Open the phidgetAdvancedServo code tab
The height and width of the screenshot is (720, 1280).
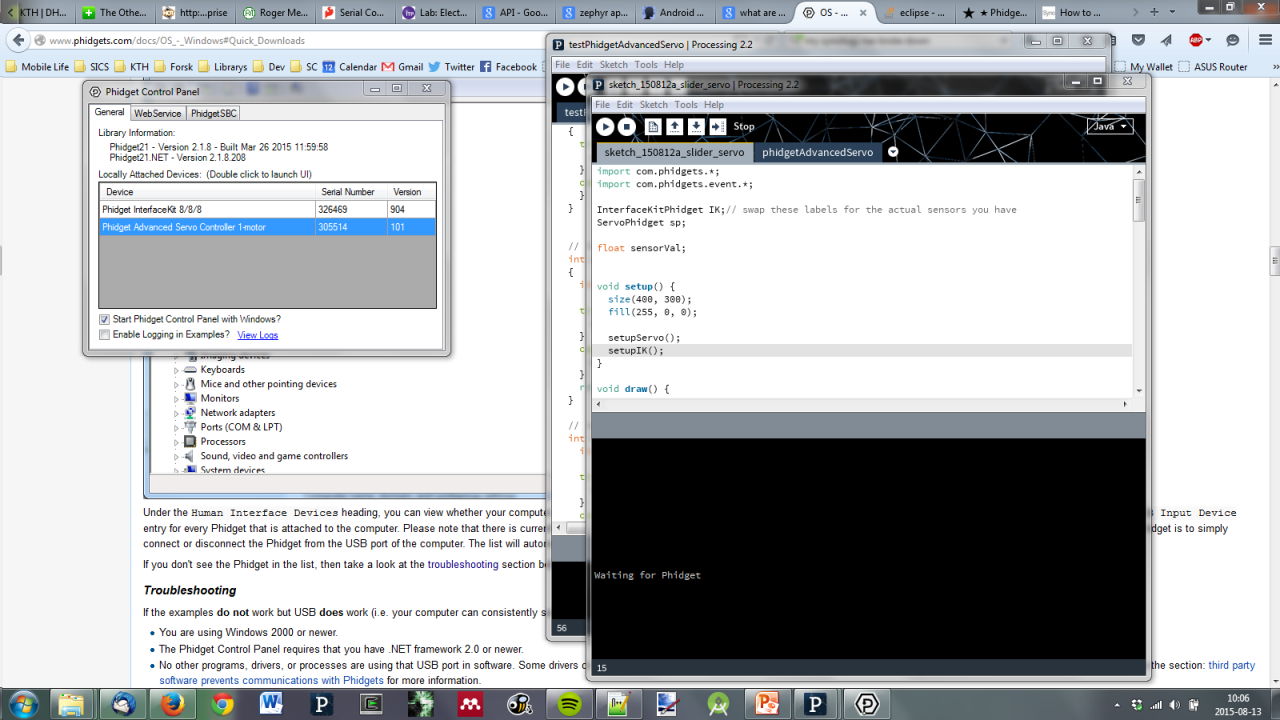pyautogui.click(x=817, y=153)
